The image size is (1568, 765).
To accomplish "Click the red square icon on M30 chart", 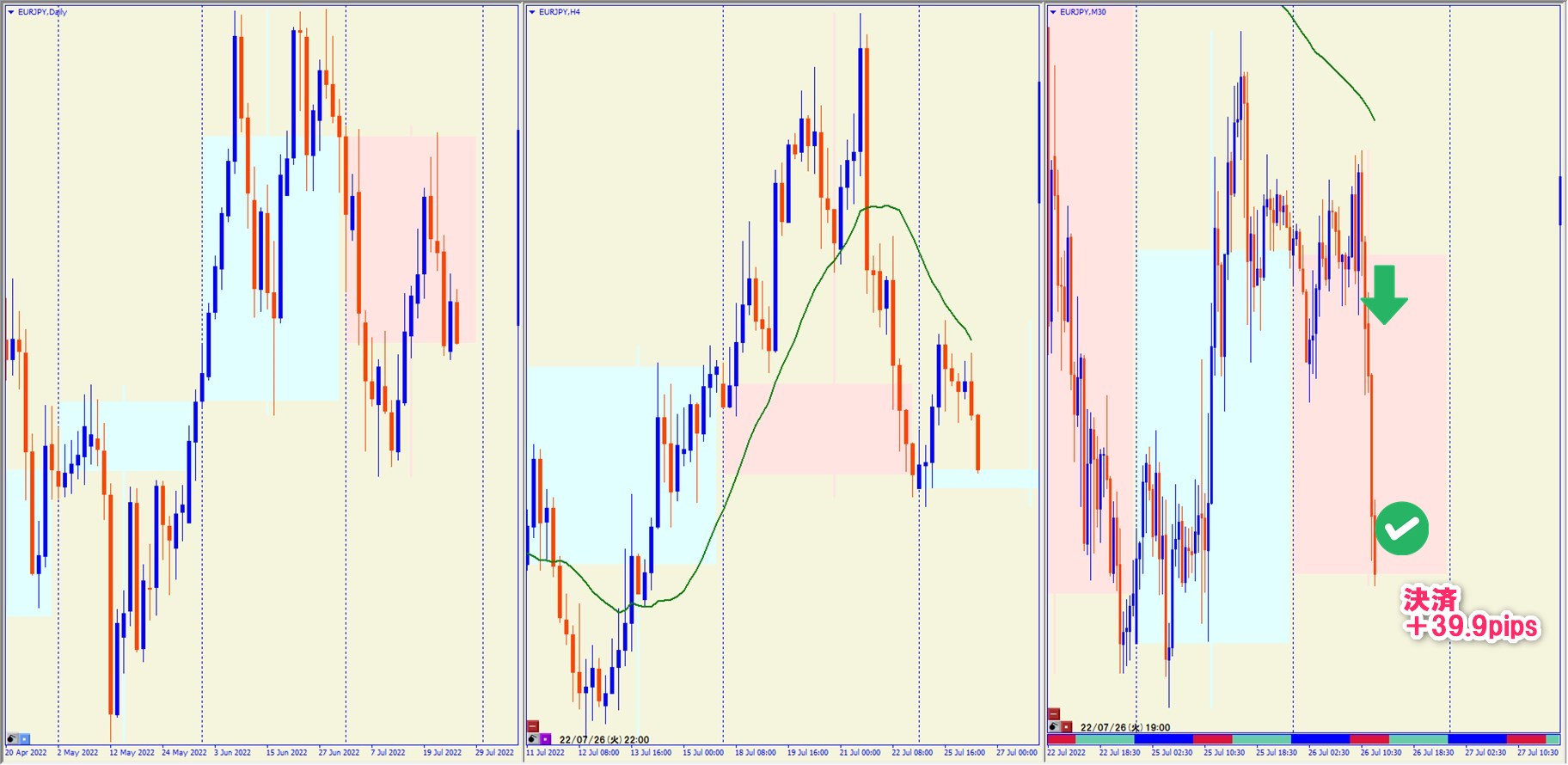I will [x=1067, y=726].
